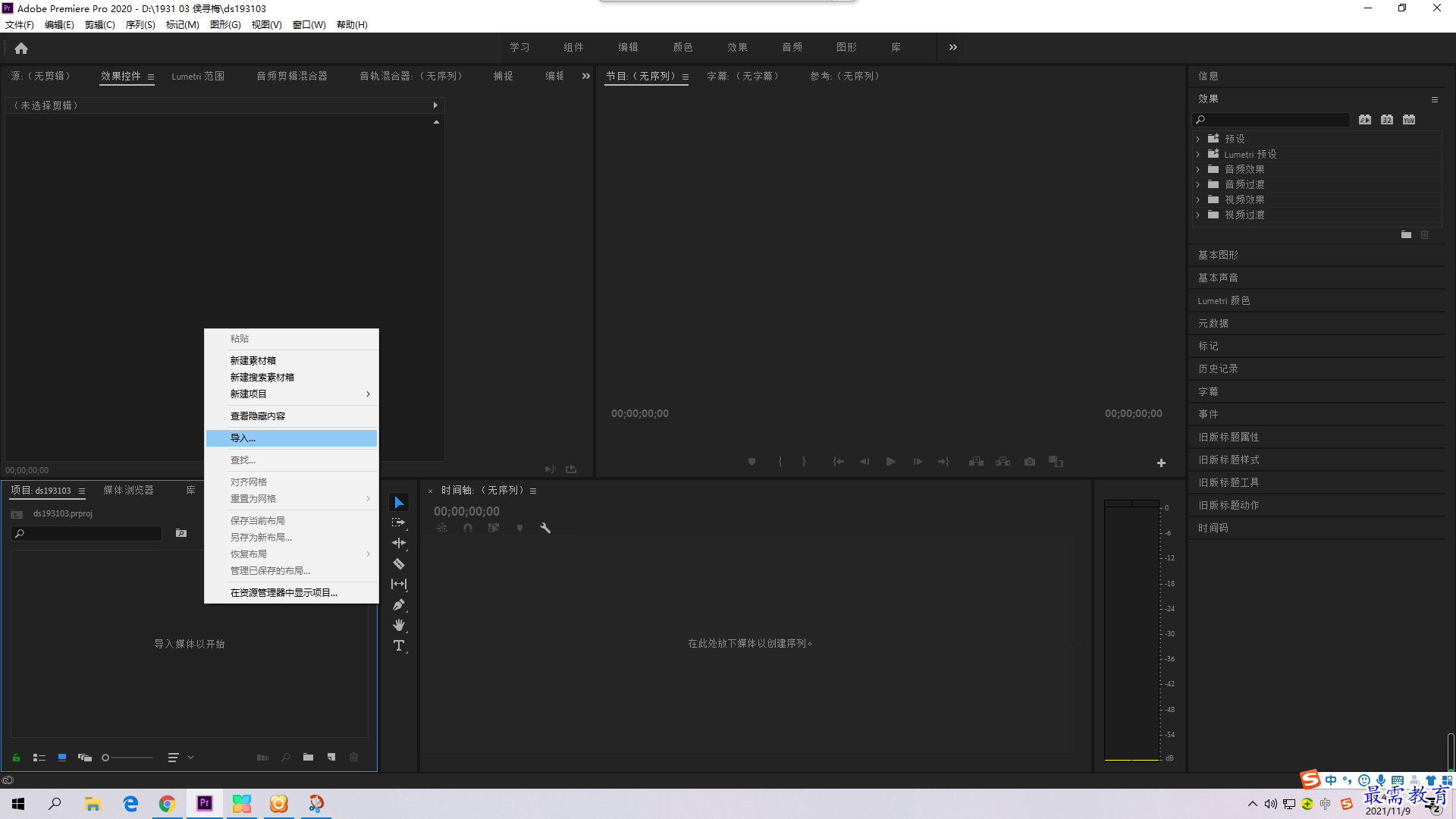Expand the Lumetri 预设 folder

click(x=1198, y=154)
